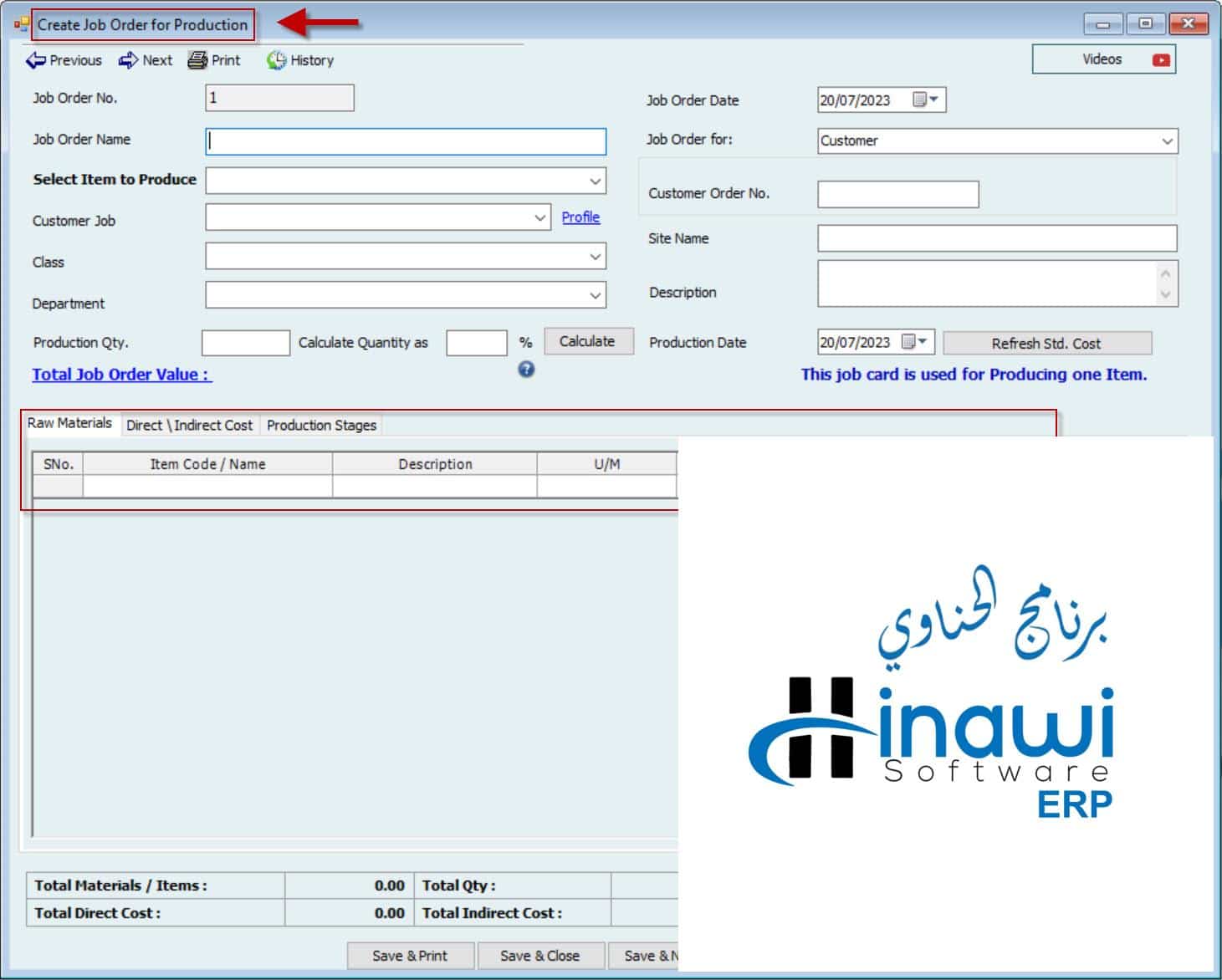This screenshot has height=980, width=1222.
Task: Focus the Production Qty. field
Action: [x=246, y=343]
